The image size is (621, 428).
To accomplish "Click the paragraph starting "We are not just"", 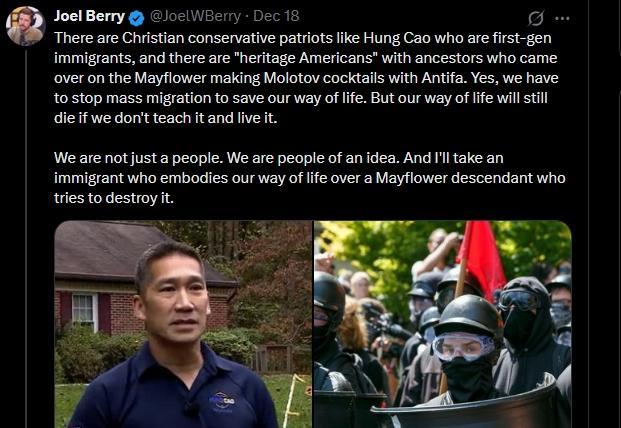I will 310,178.
